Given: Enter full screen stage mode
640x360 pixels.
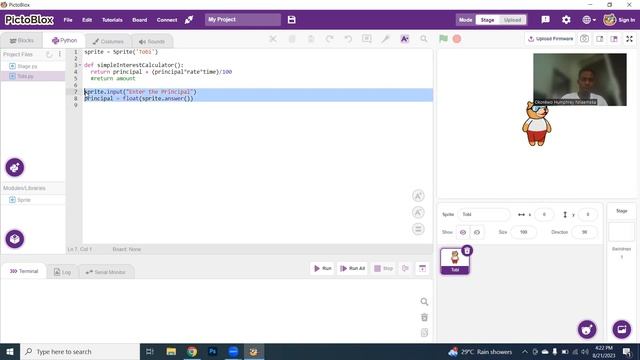Looking at the screenshot, I should 629,39.
